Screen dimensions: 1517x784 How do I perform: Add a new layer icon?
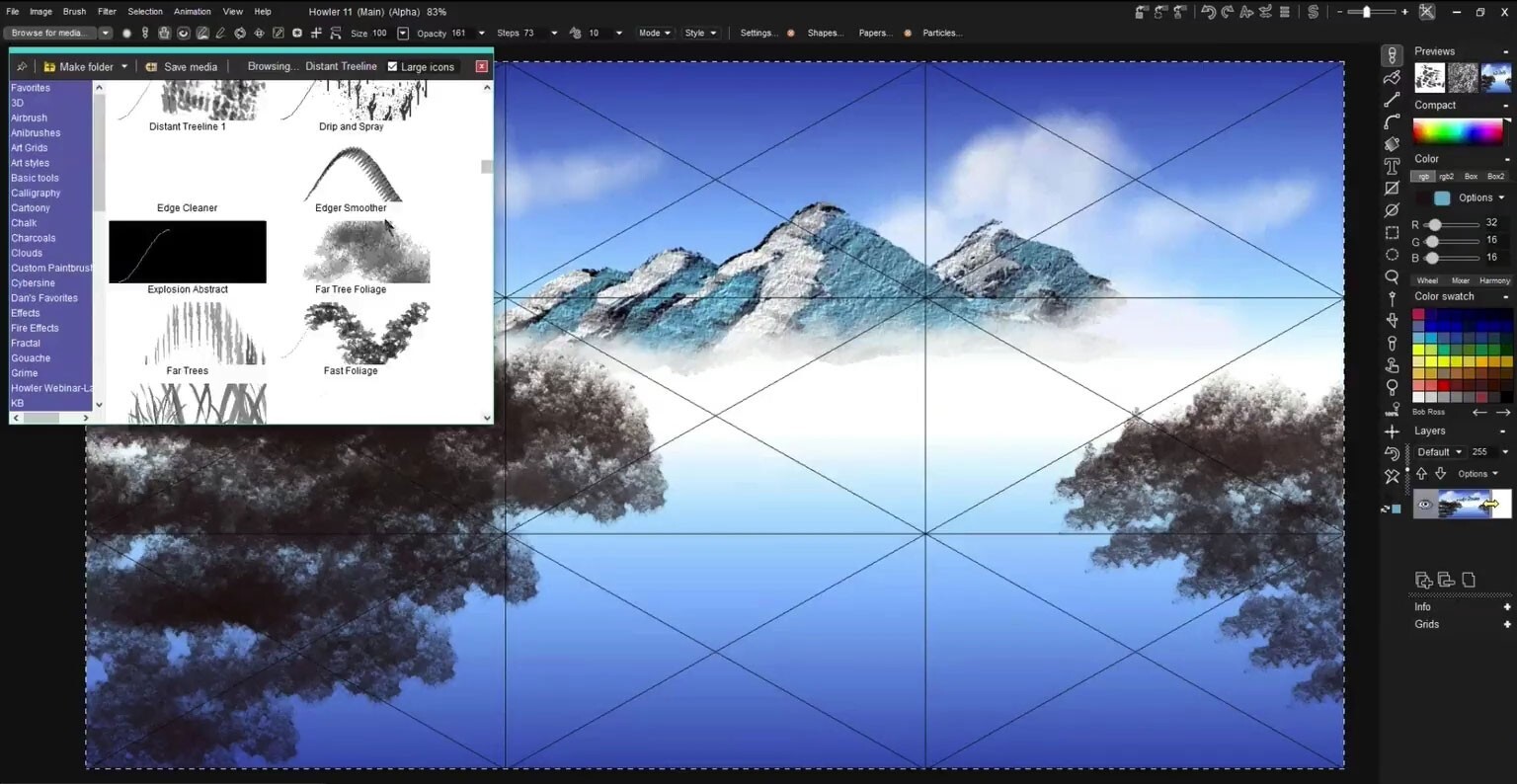coord(1424,581)
